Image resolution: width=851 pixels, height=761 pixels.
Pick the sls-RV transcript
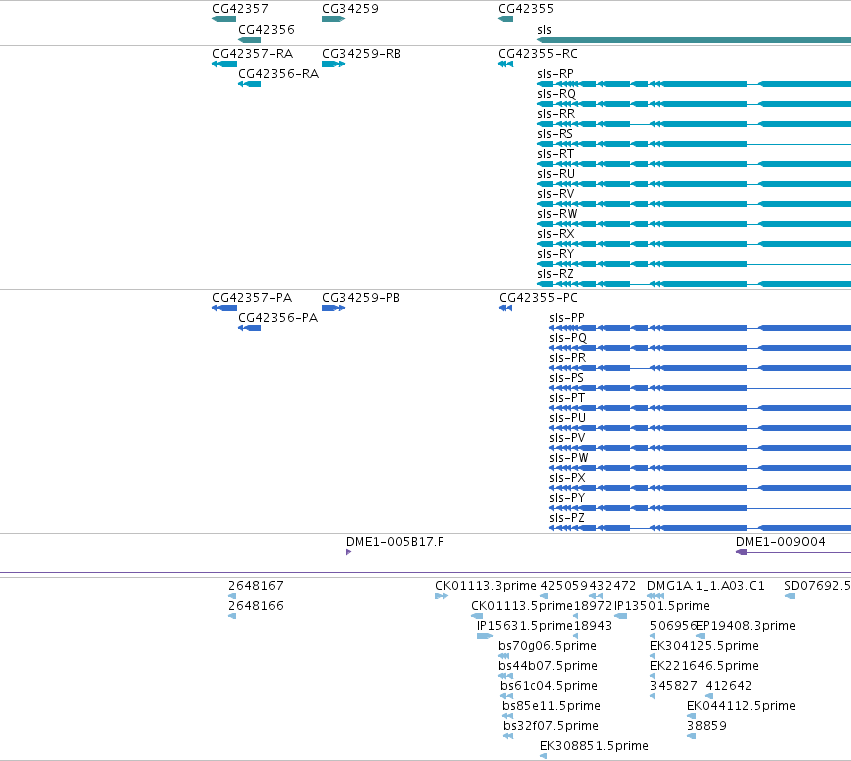[694, 204]
